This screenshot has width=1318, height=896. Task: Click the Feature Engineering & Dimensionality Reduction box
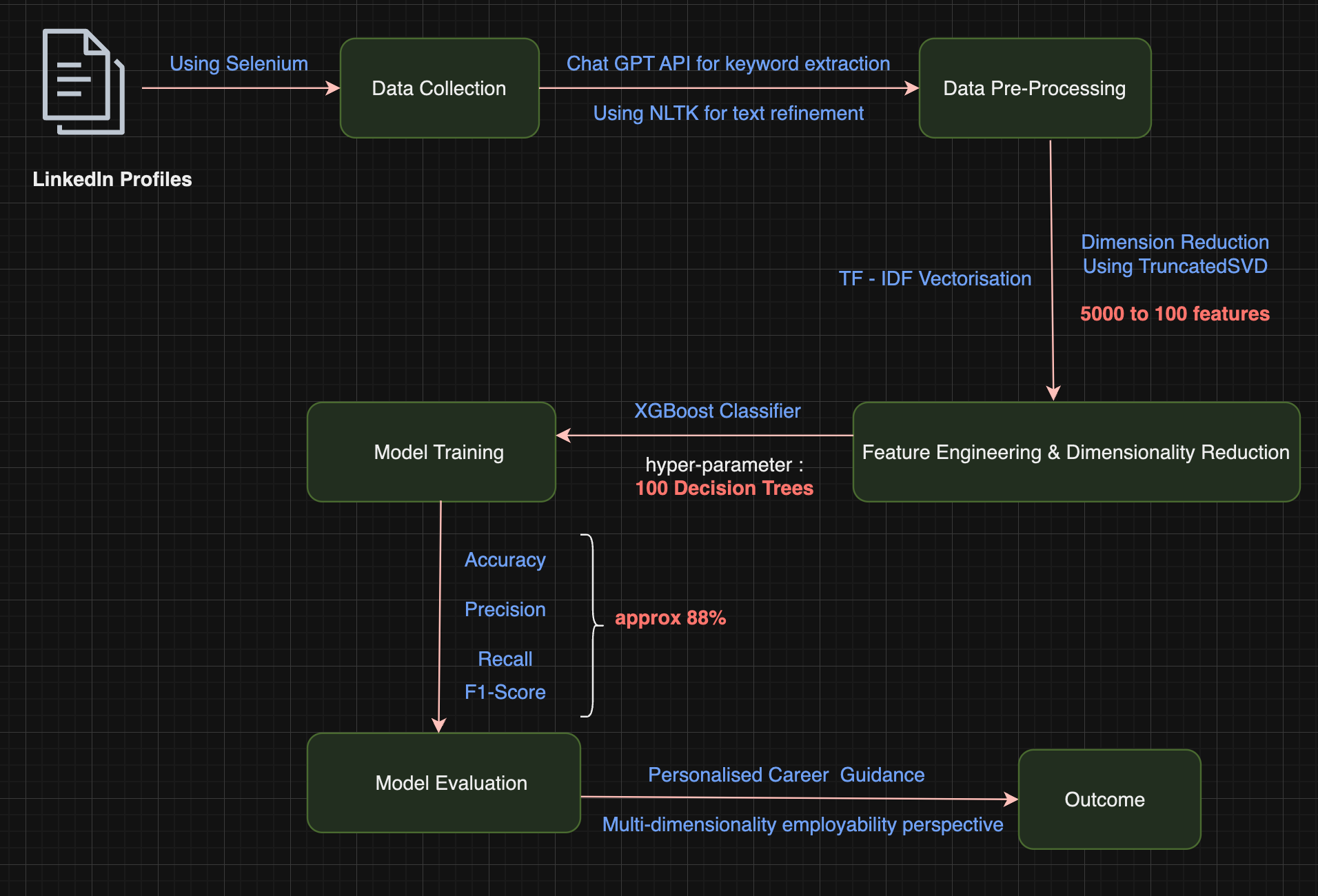pyautogui.click(x=1075, y=452)
